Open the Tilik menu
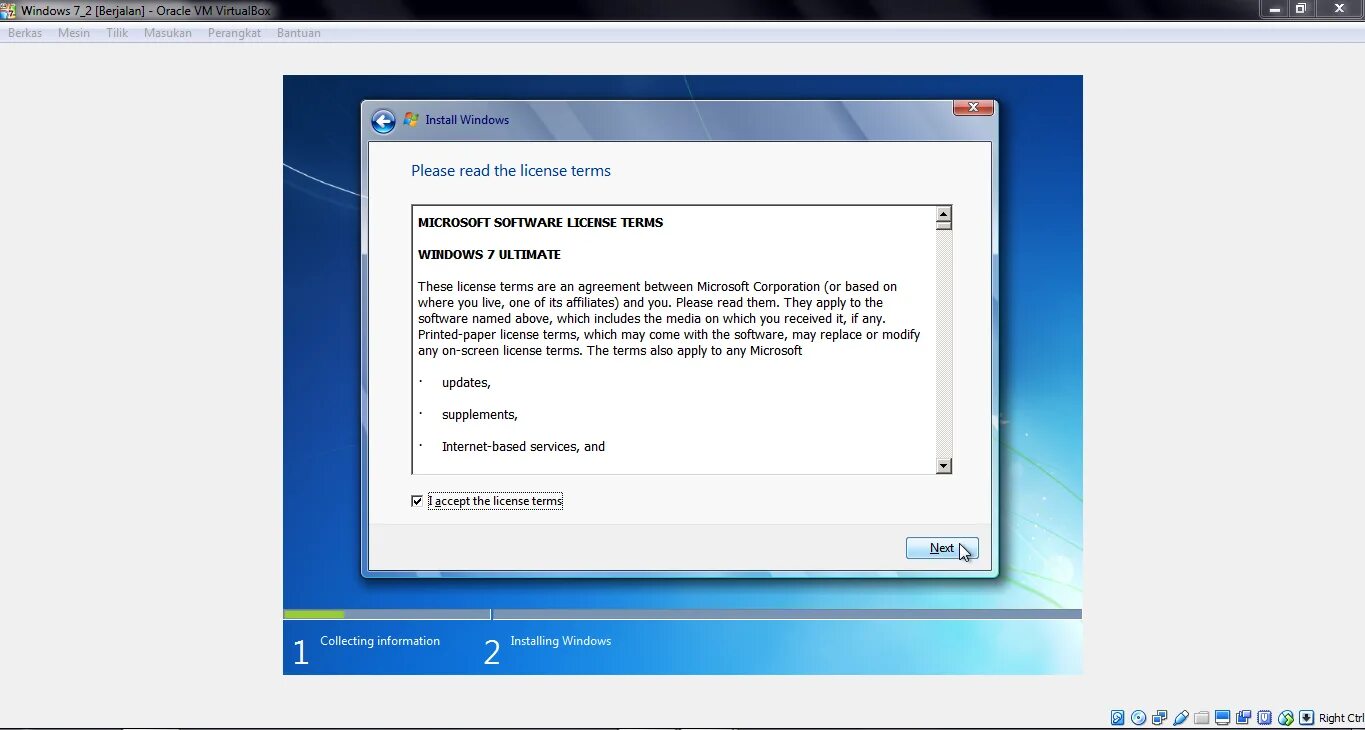The image size is (1365, 730). click(118, 33)
